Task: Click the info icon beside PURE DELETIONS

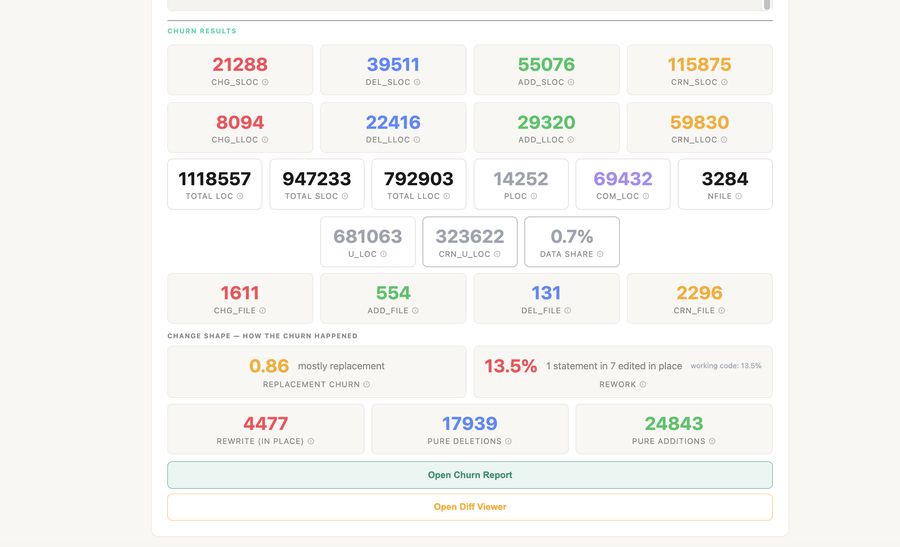Action: (509, 441)
